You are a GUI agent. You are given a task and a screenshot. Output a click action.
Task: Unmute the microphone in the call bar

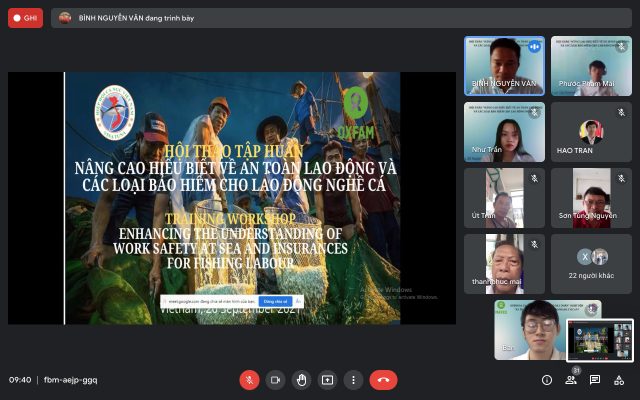(249, 380)
